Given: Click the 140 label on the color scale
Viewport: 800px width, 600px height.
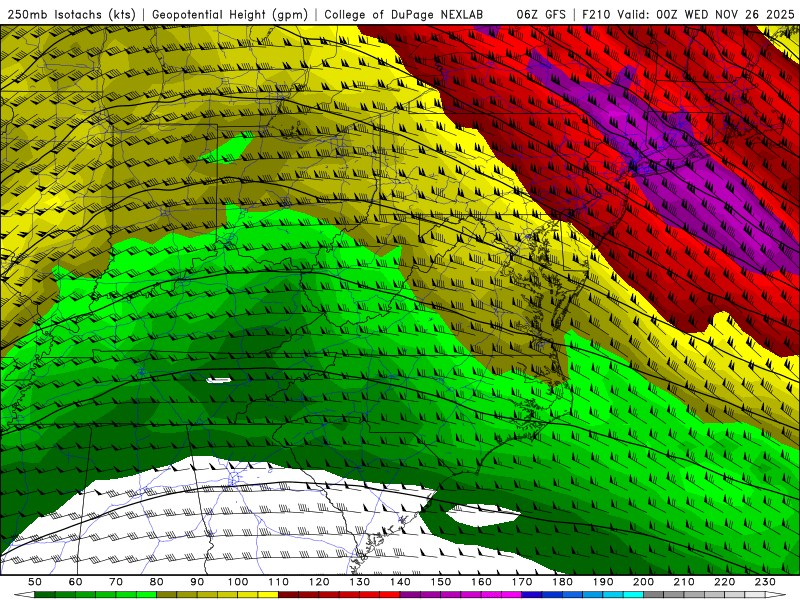Looking at the screenshot, I should pyautogui.click(x=400, y=582).
